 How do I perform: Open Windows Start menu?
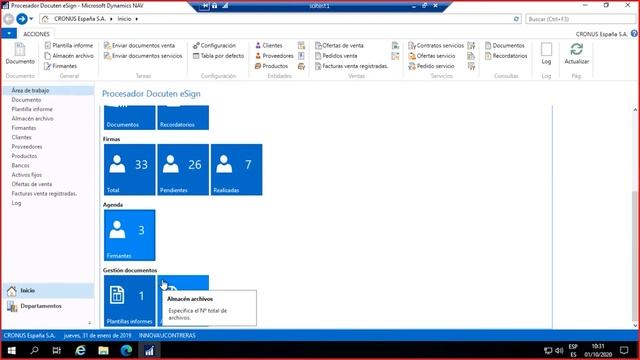11,351
